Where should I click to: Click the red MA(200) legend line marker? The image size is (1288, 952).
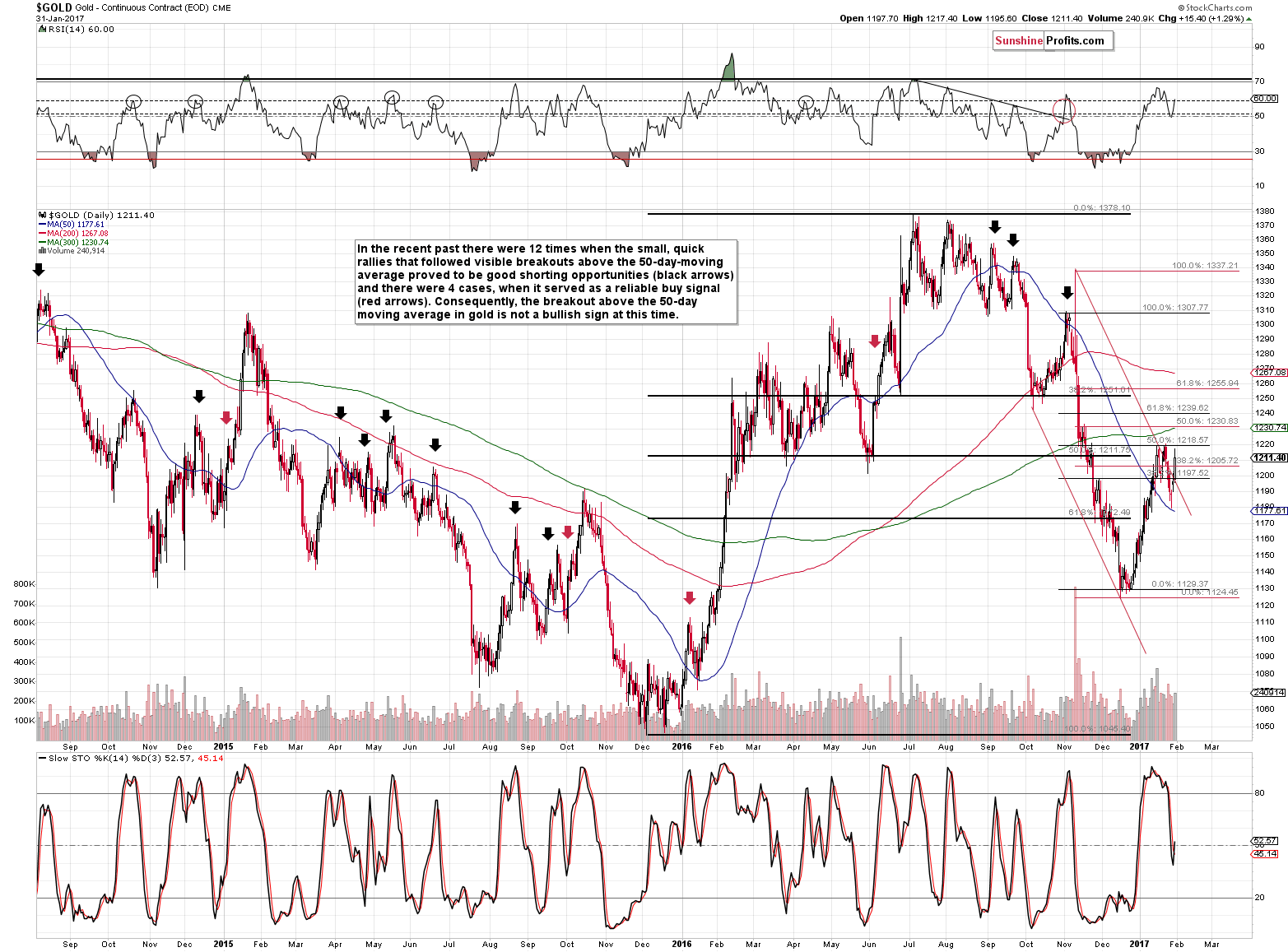[x=42, y=234]
